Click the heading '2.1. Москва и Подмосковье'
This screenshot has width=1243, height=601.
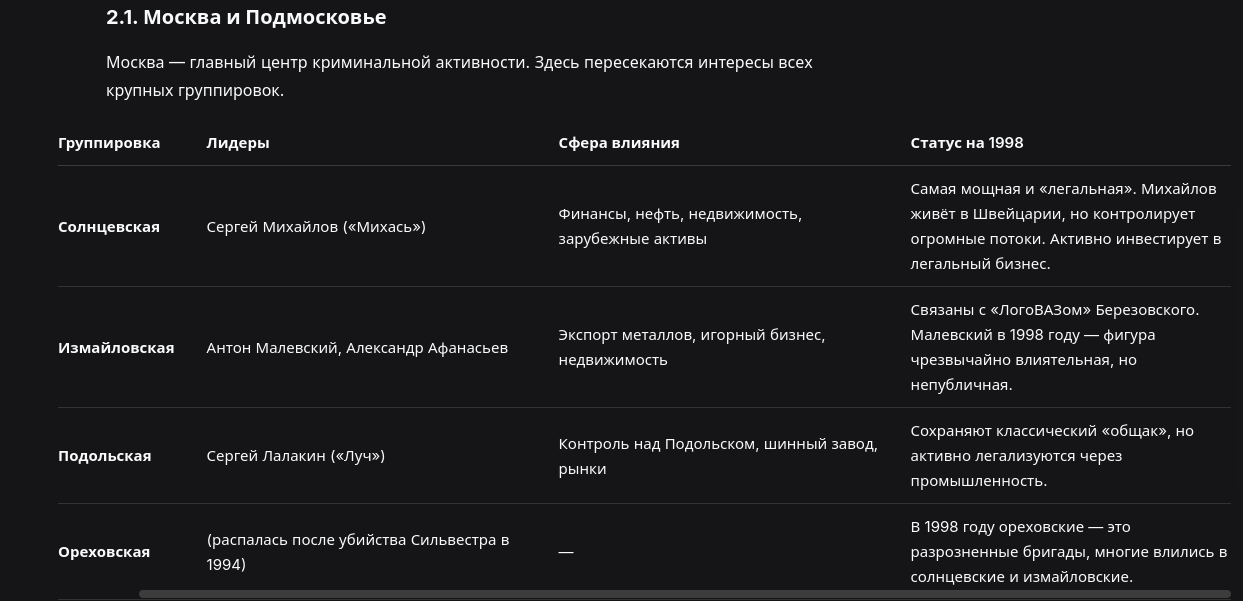(x=246, y=17)
